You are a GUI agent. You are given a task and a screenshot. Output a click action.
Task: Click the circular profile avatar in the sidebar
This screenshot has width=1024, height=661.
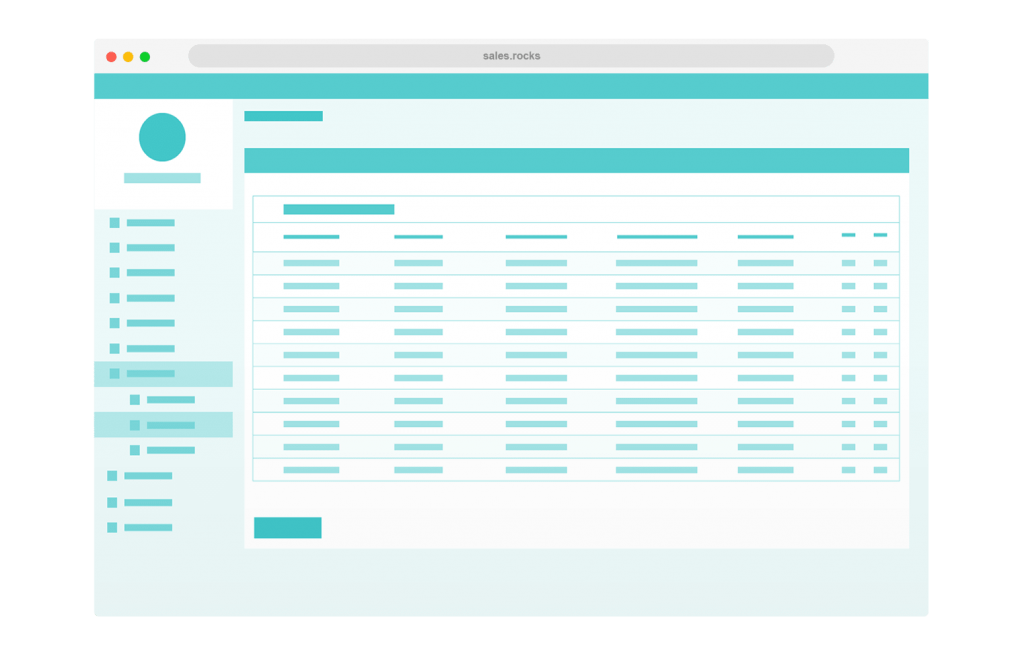pos(162,137)
